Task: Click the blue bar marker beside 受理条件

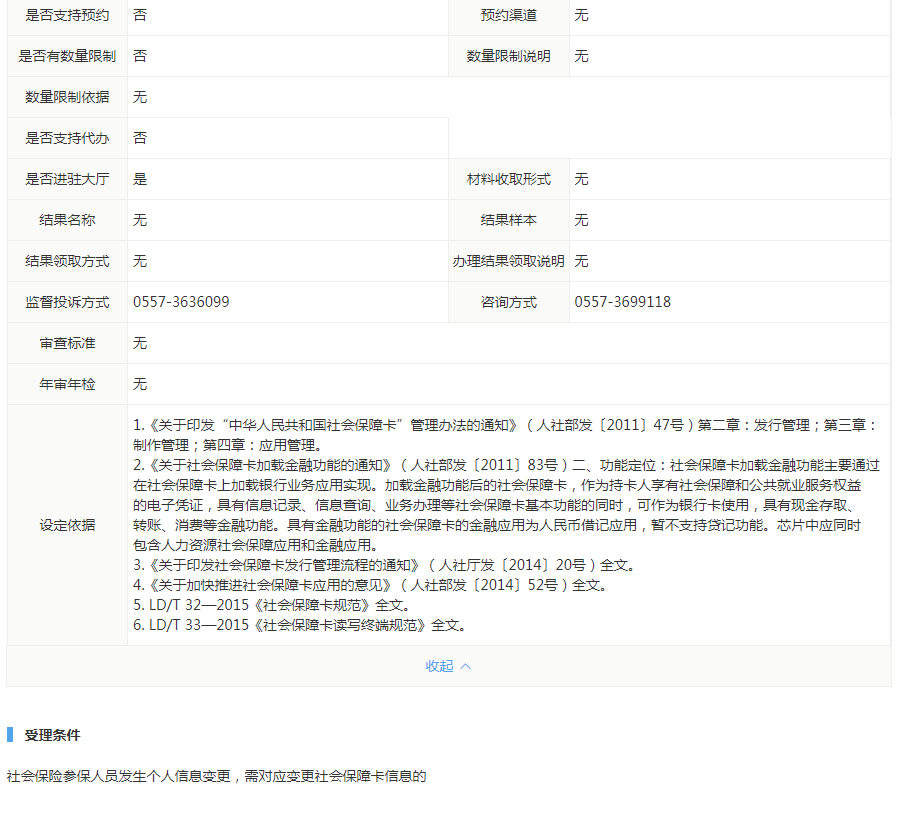Action: tap(10, 735)
